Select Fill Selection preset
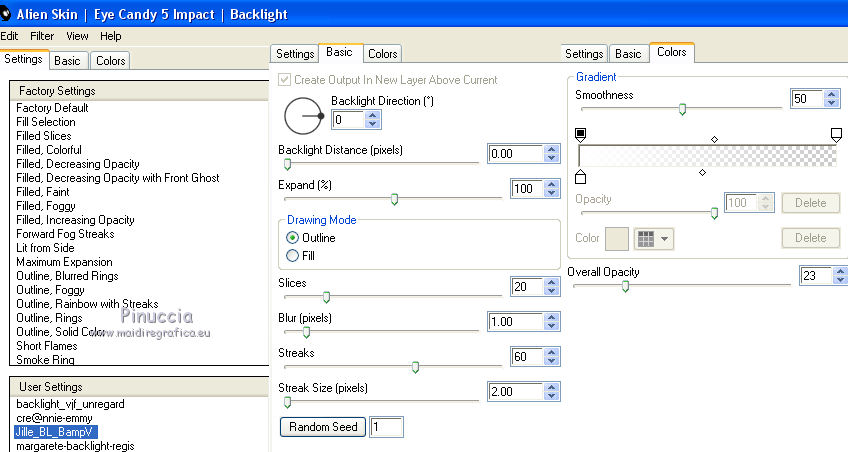 tap(46, 122)
